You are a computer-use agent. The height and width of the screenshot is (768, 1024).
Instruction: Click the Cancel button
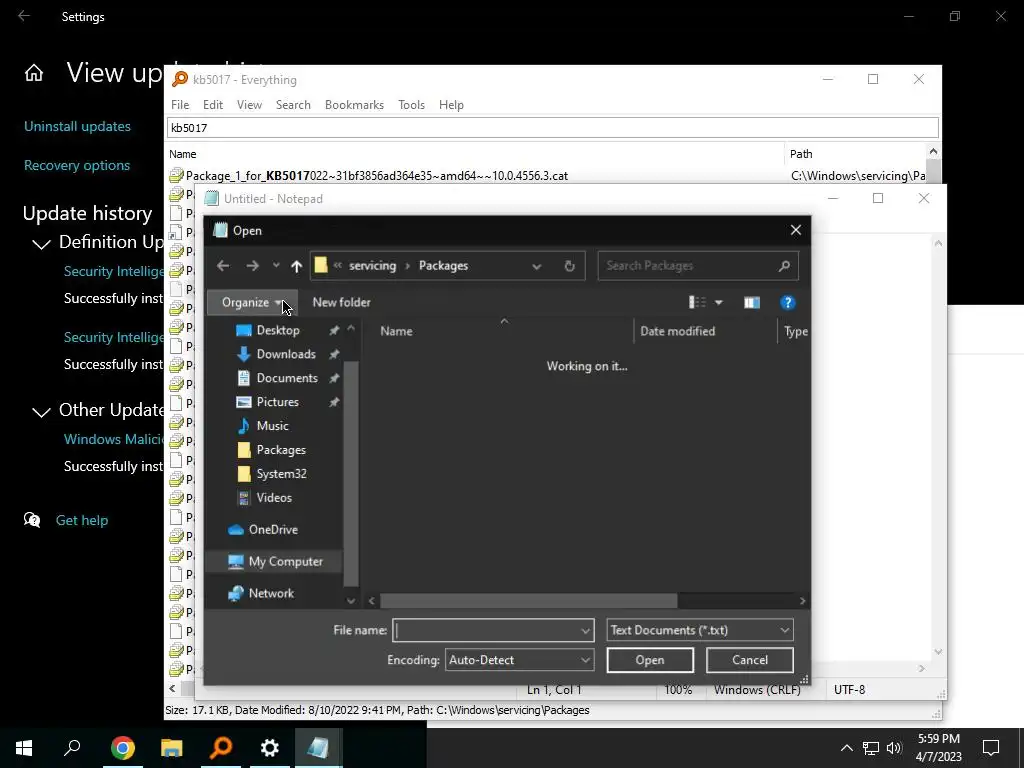point(750,660)
